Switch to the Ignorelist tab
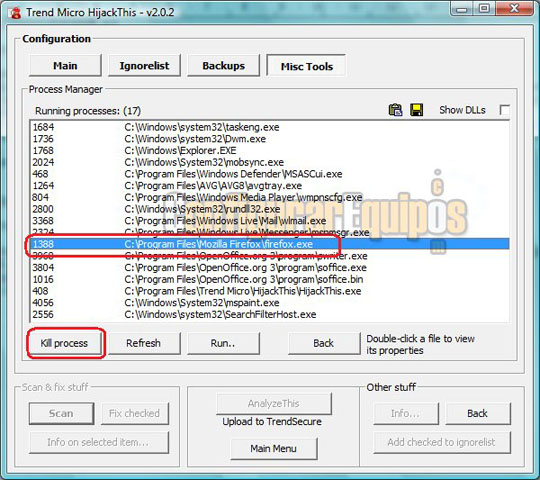Screen dimensions: 540x480 144,65
